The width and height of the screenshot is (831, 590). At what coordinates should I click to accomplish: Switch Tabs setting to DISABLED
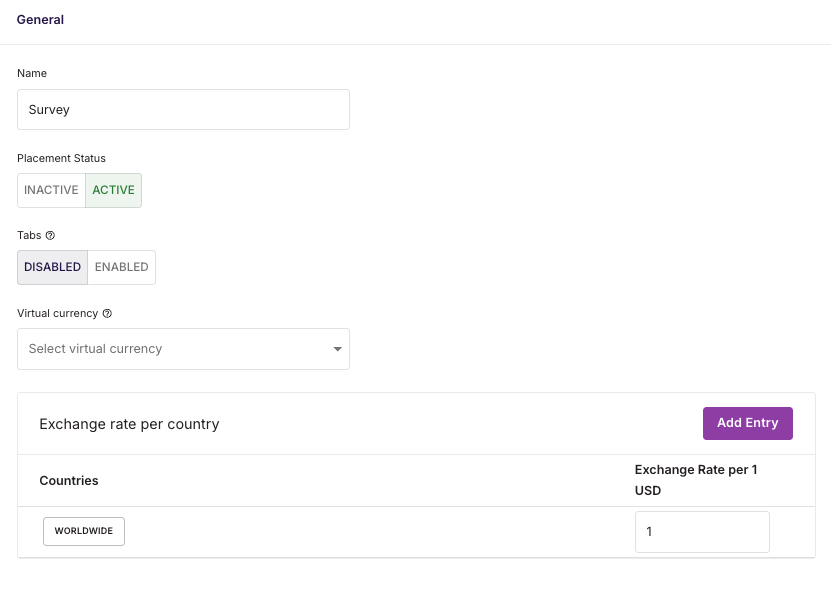52,267
